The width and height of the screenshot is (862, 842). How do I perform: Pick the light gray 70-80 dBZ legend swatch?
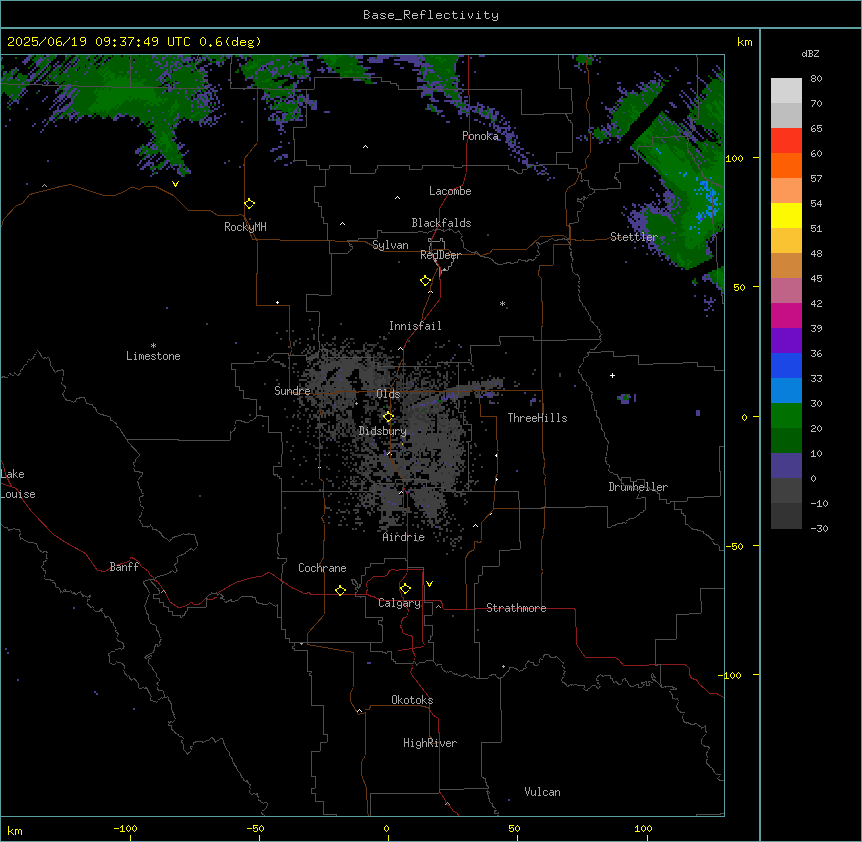(x=786, y=91)
